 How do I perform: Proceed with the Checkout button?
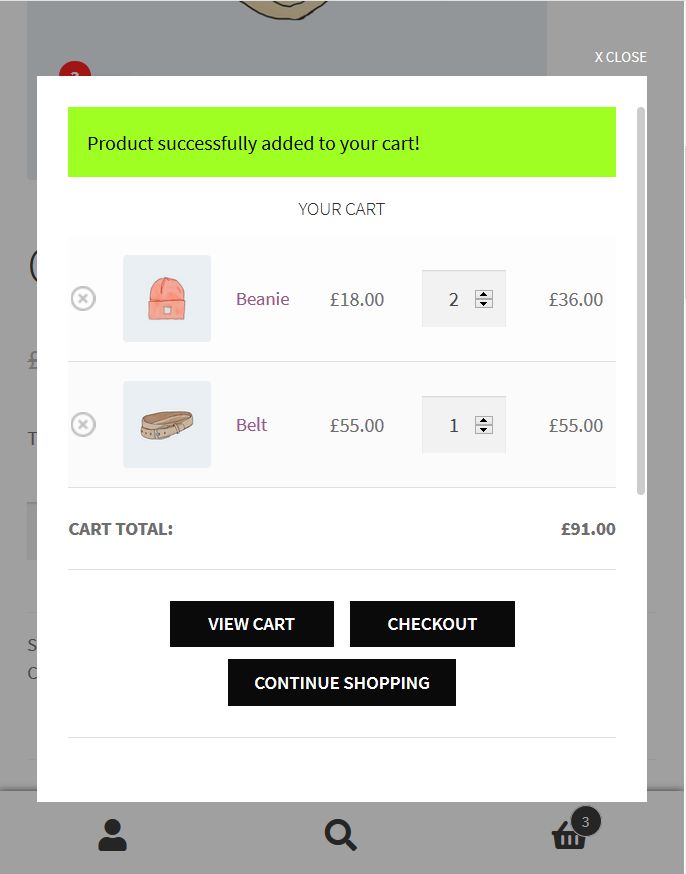tap(432, 624)
